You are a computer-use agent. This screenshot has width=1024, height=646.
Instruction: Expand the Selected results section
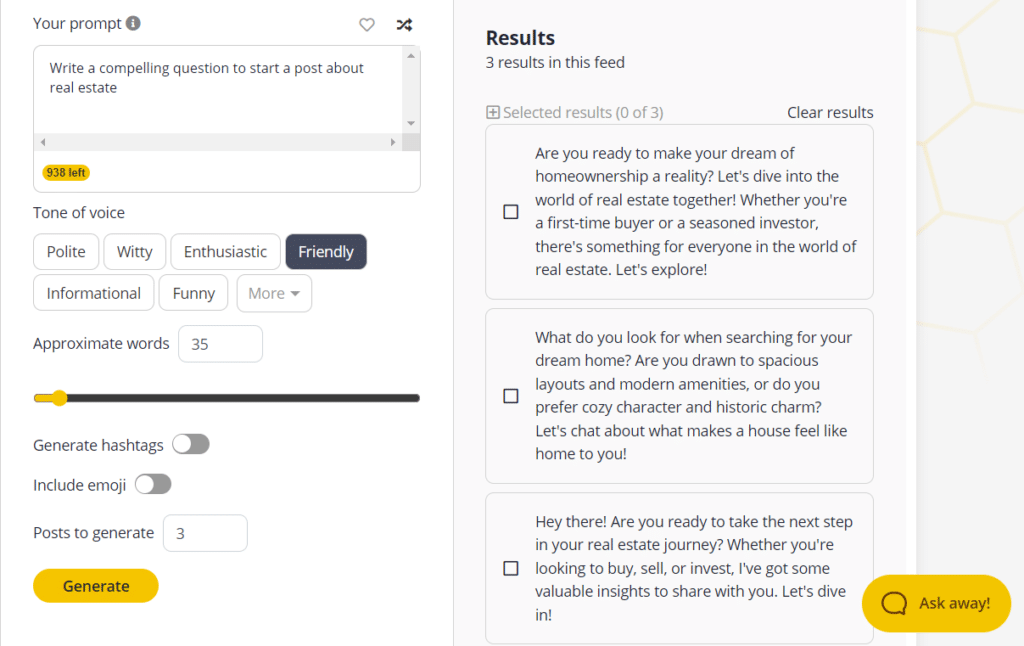(492, 112)
